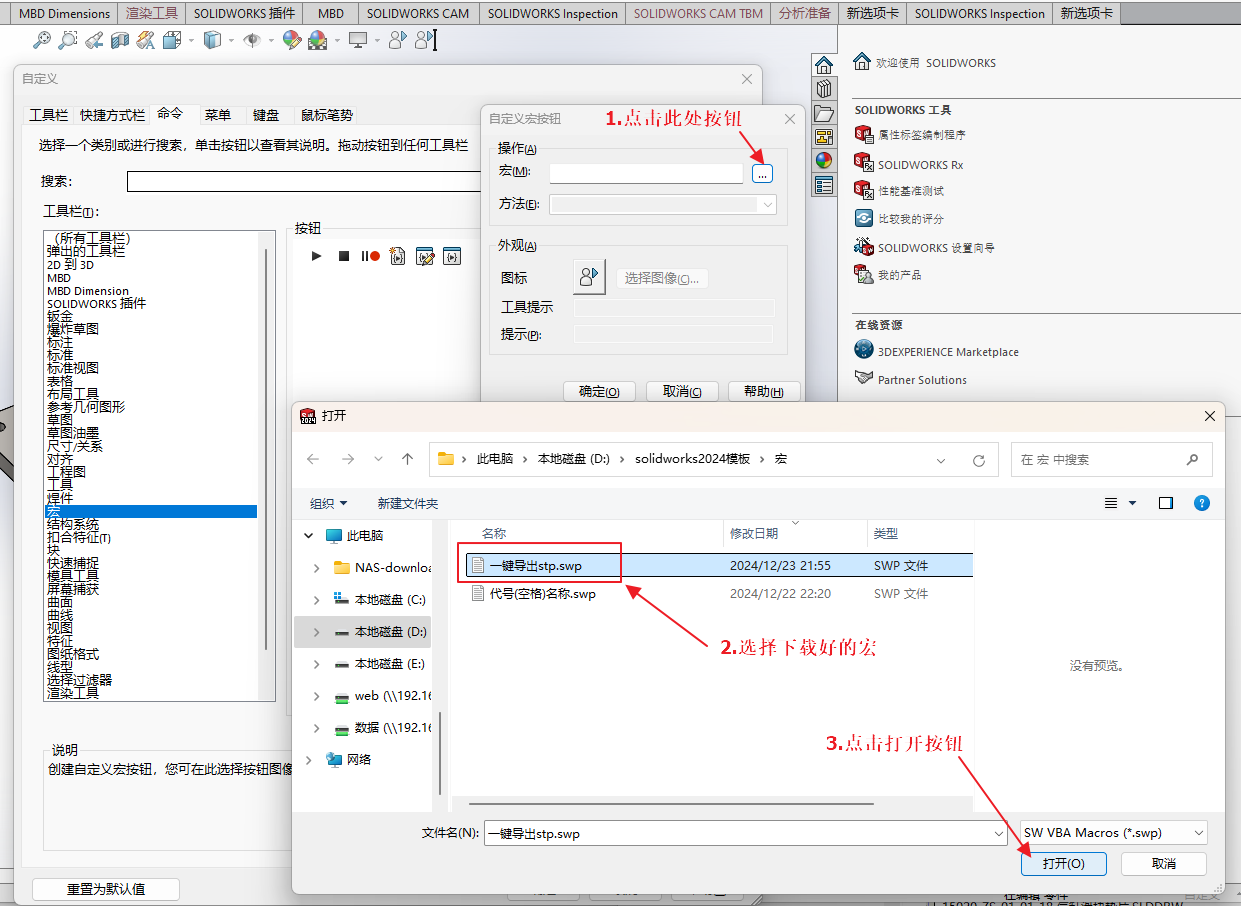The image size is (1241, 906).
Task: Open the Appearances color ball task pane icon
Action: 824,161
